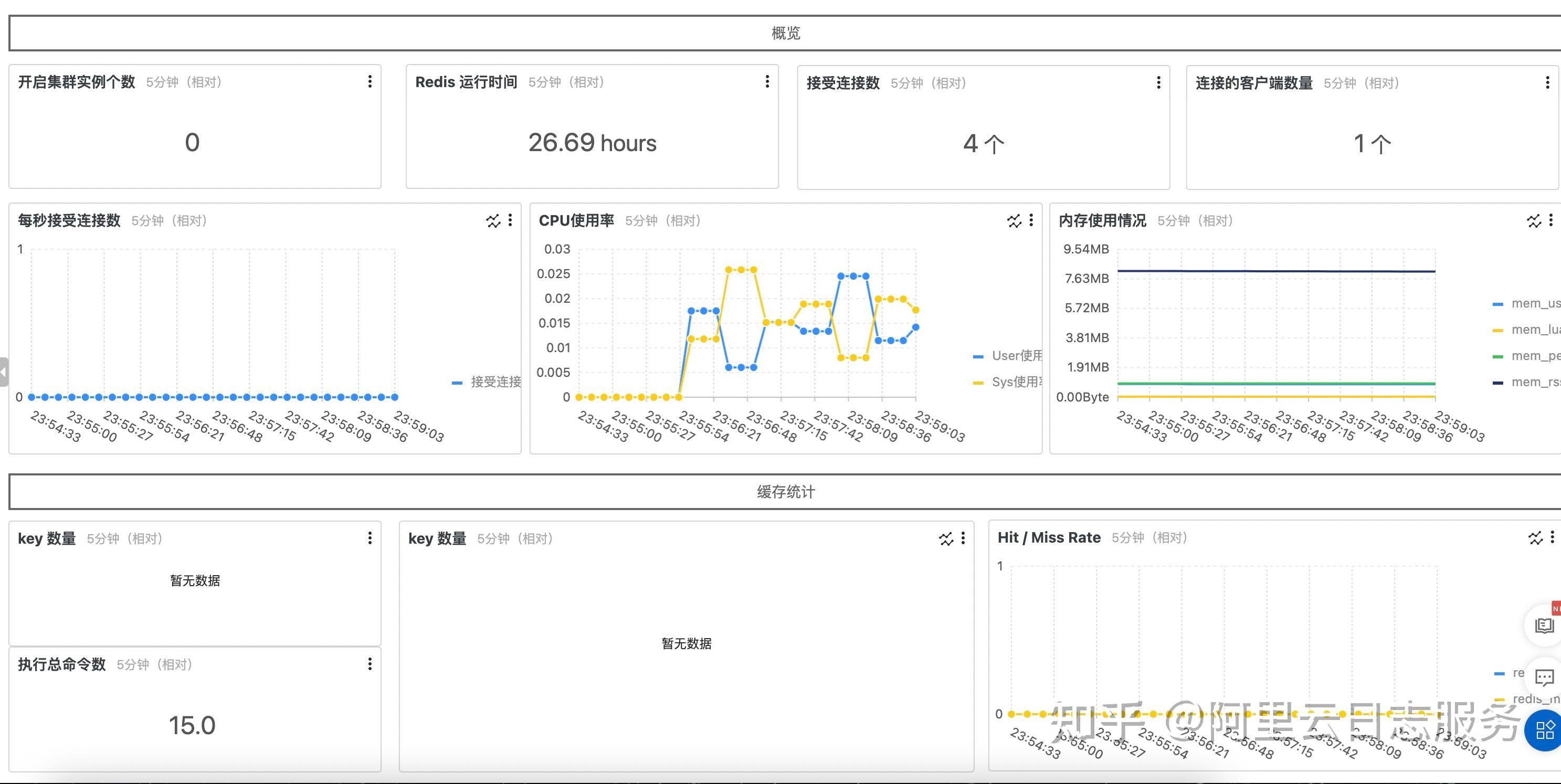
Task: Click the Redis 运行时间 panel title
Action: click(466, 82)
